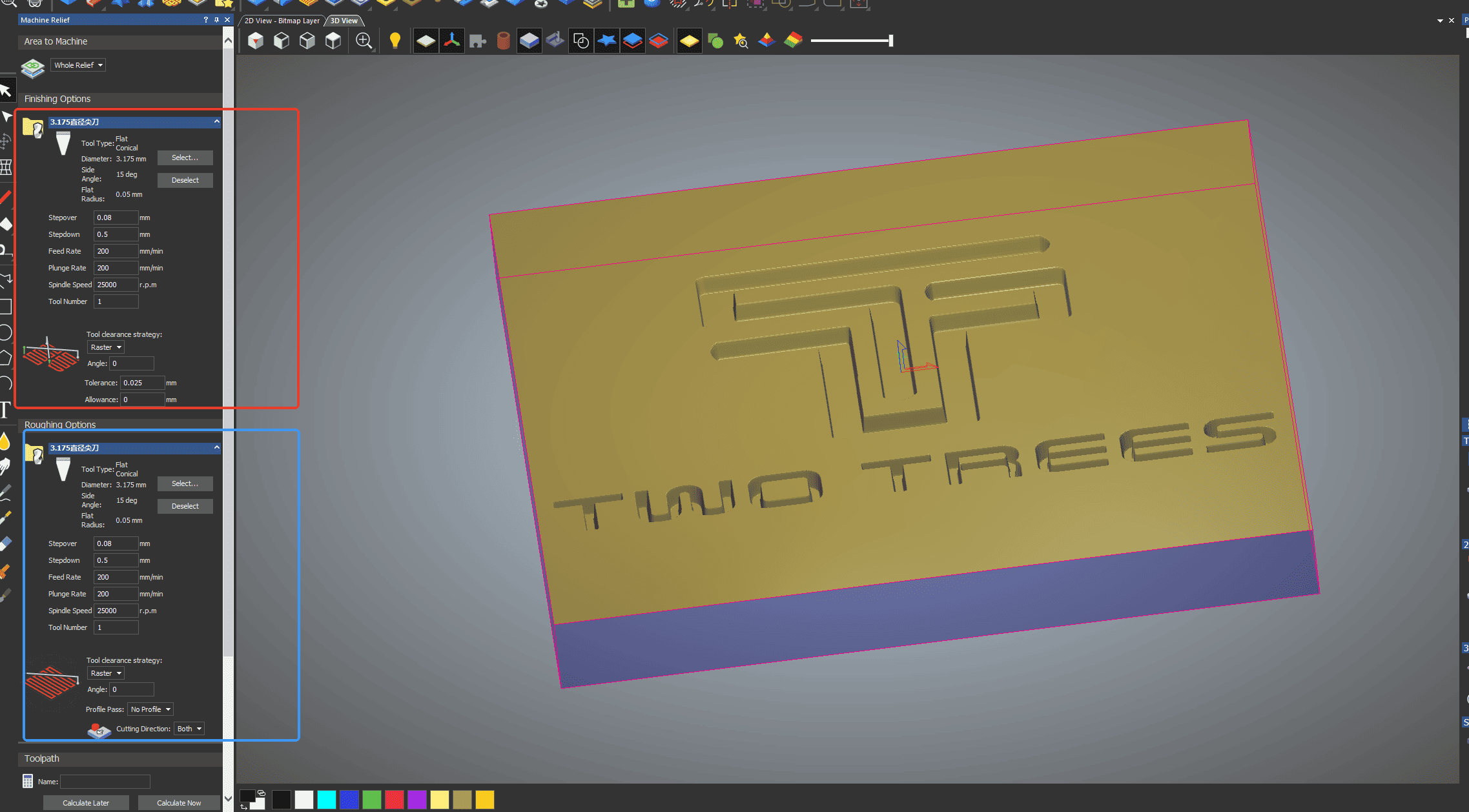Screen dimensions: 1469x812
Task: Click the roughing Angle field
Action: pyautogui.click(x=132, y=689)
